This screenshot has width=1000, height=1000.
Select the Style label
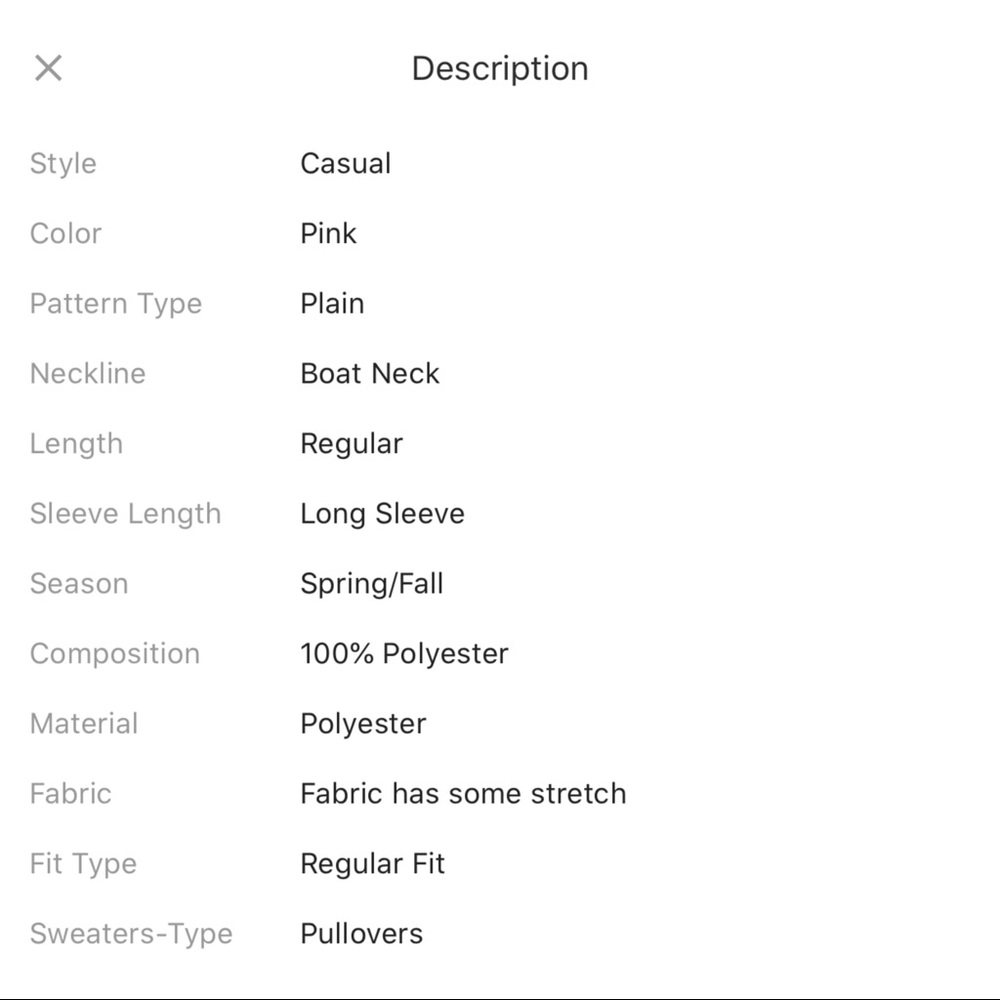click(x=63, y=164)
